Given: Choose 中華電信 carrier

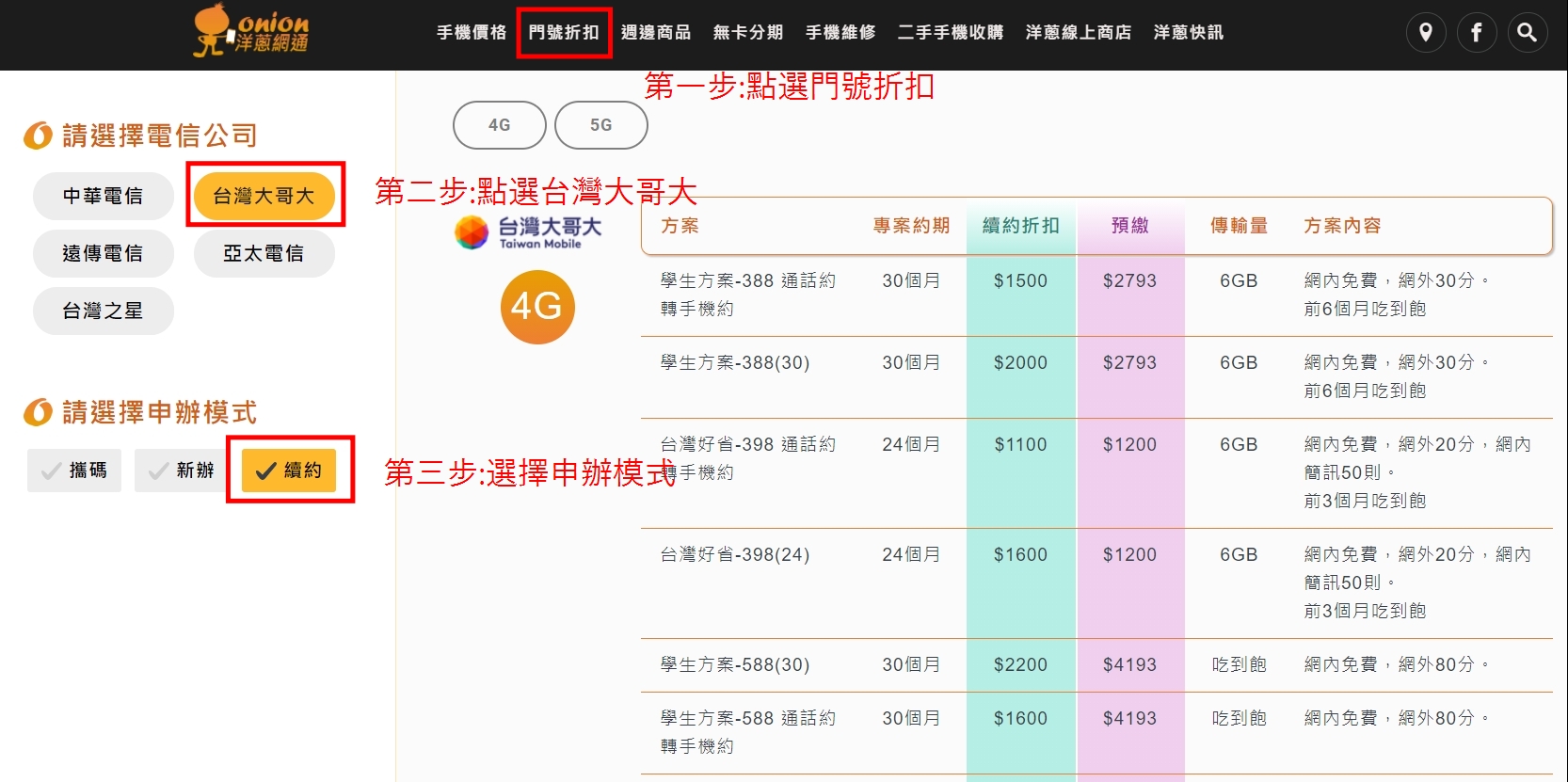Looking at the screenshot, I should click(104, 196).
